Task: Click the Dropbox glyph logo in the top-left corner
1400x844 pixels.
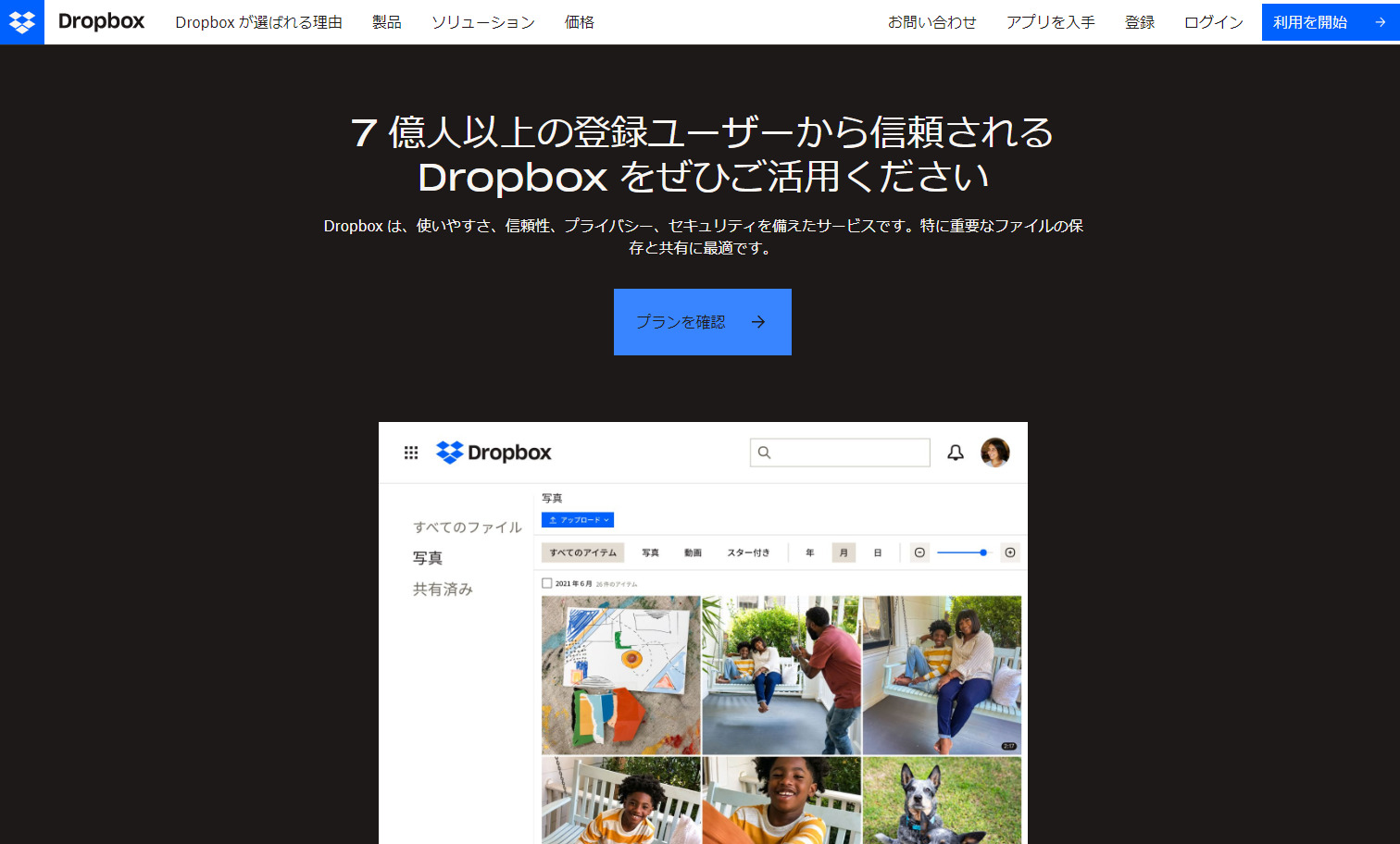Action: (x=21, y=21)
